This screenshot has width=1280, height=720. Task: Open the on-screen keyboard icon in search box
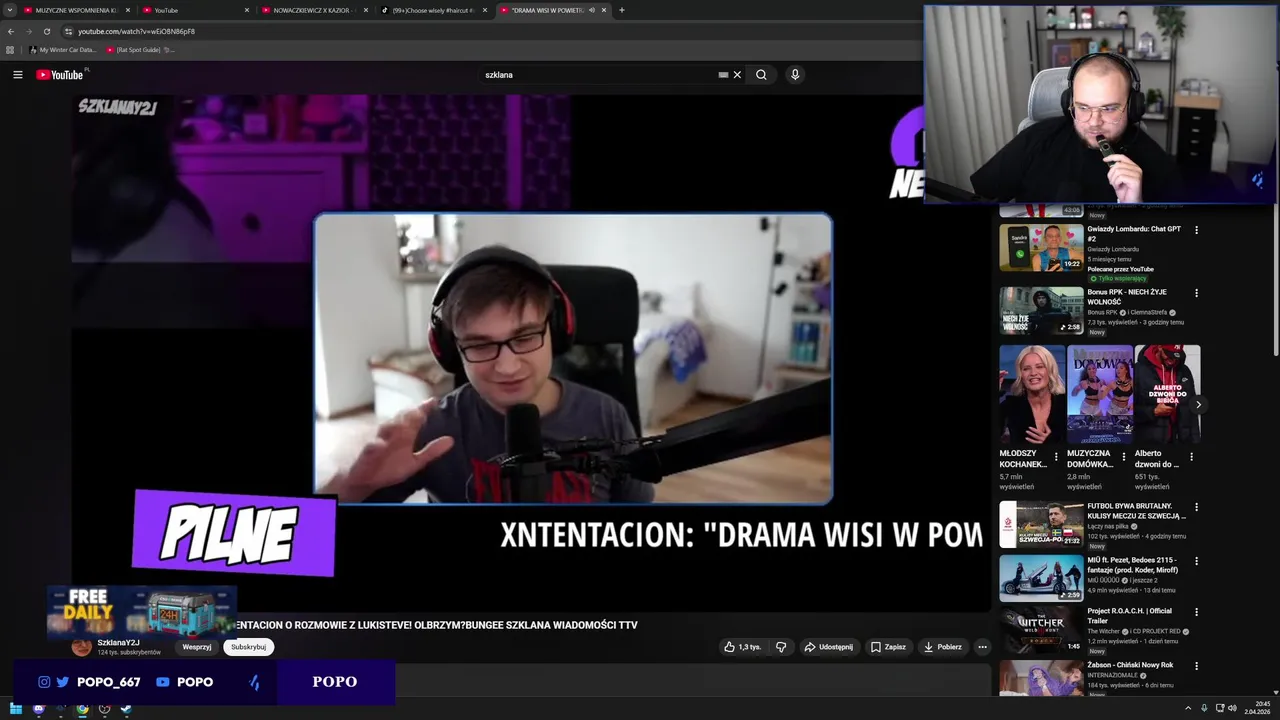pyautogui.click(x=723, y=75)
